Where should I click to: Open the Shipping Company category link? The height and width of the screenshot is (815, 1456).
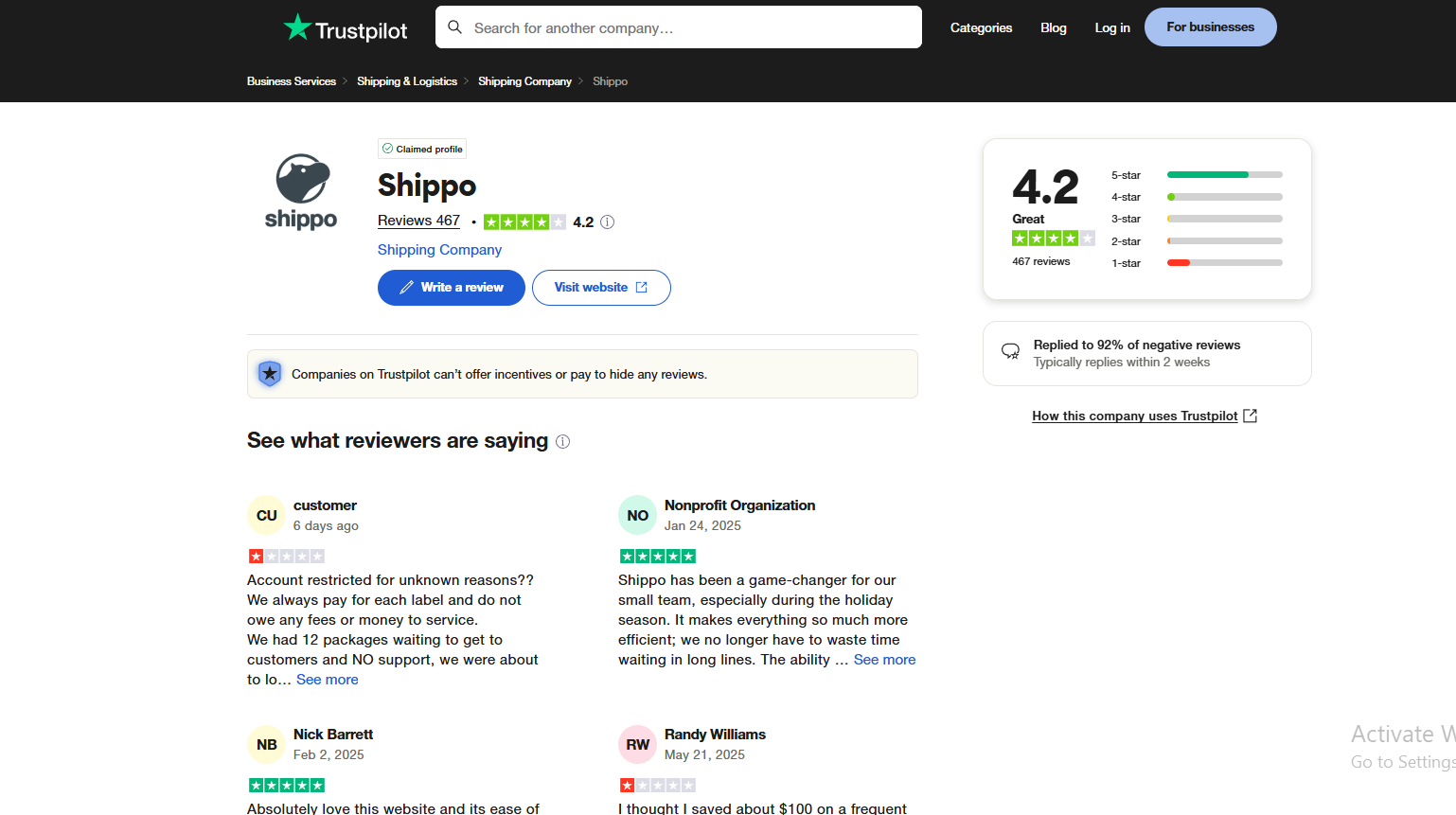439,250
